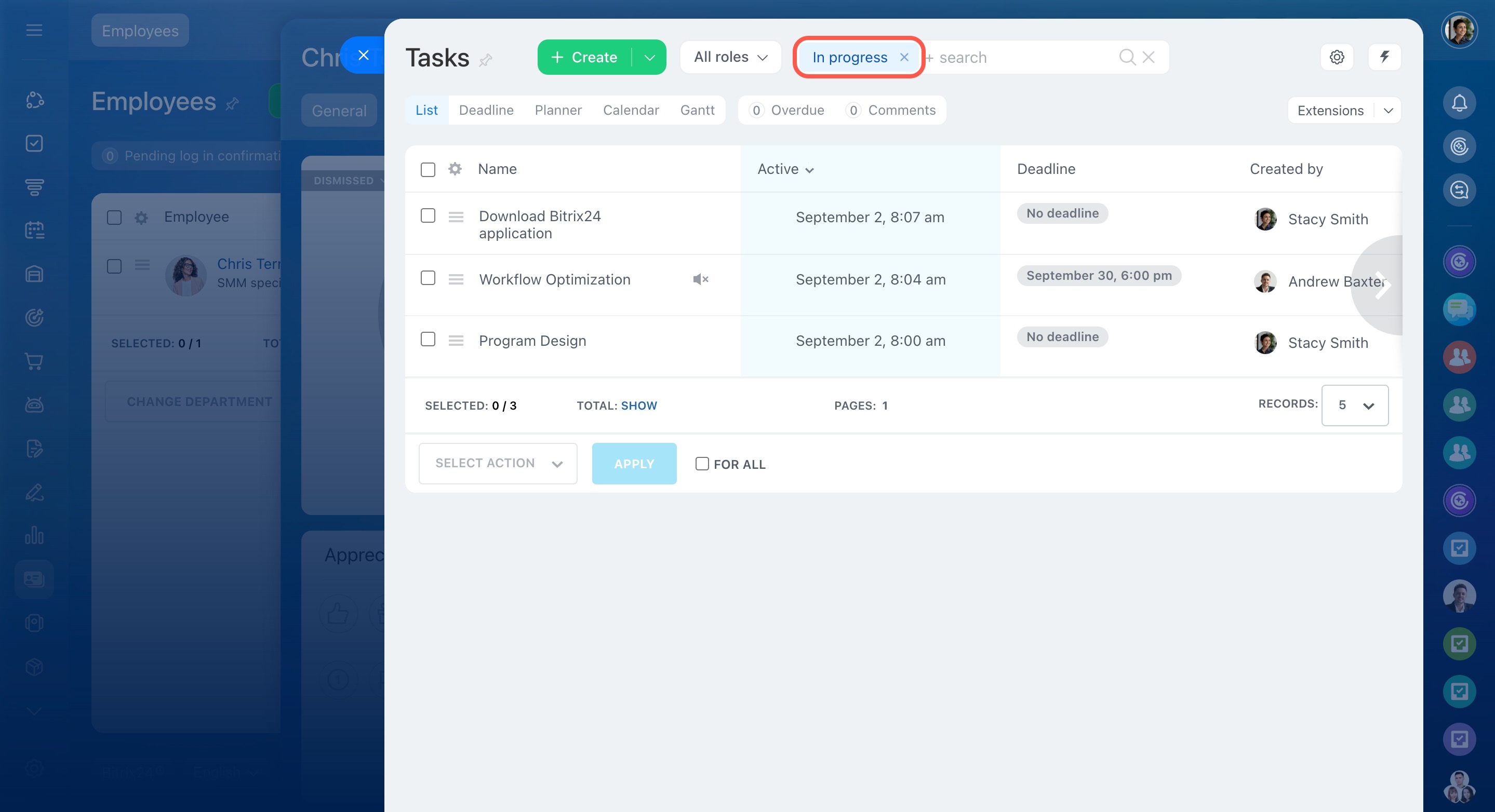Click the SHOW total link
Screen dimensions: 1495x812
(638, 405)
